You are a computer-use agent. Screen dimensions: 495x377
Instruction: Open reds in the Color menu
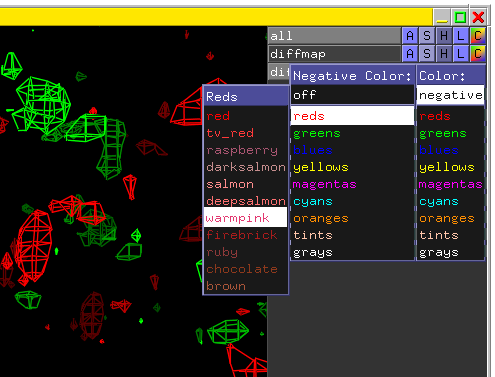tap(450, 116)
